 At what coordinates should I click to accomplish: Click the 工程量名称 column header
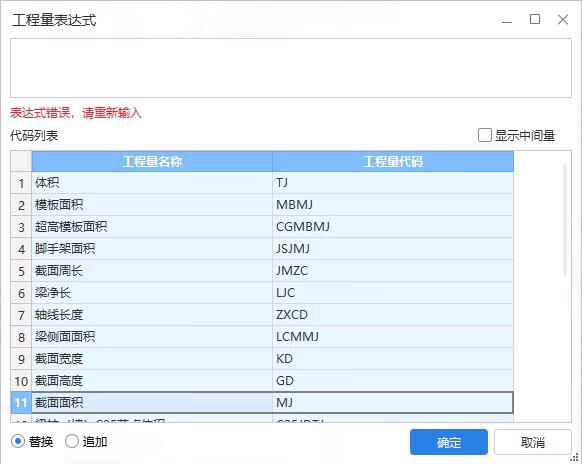152,161
